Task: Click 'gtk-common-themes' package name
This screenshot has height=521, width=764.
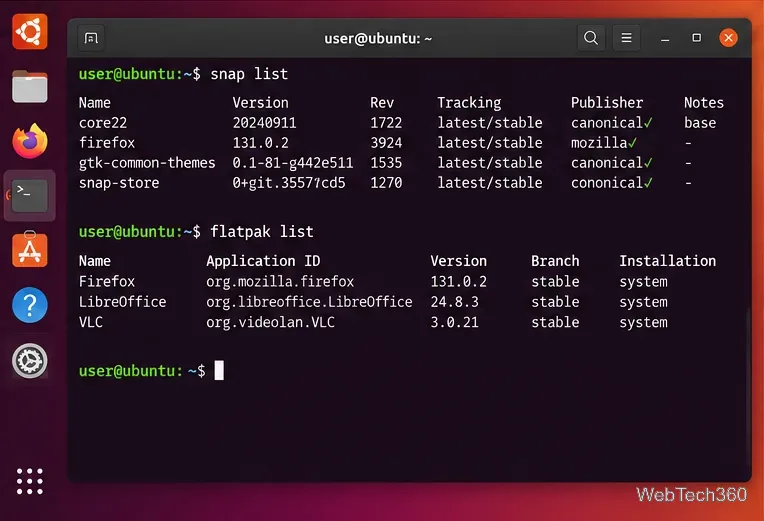Action: point(147,163)
